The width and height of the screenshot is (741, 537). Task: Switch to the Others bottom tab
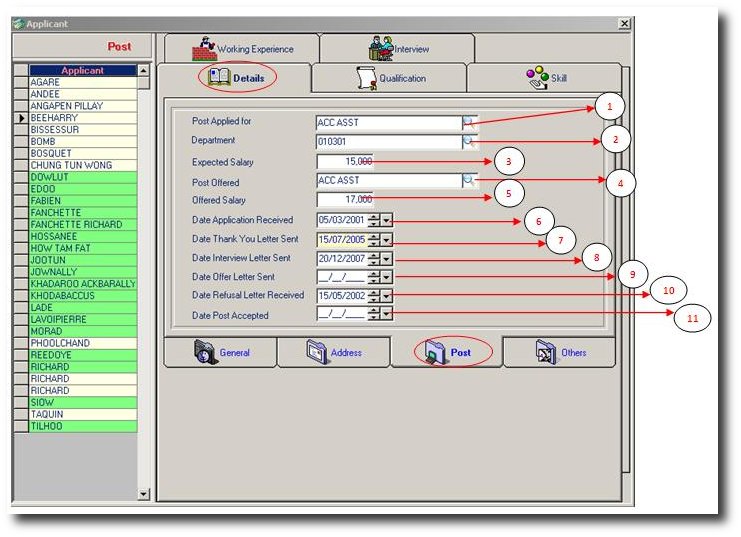[x=560, y=352]
